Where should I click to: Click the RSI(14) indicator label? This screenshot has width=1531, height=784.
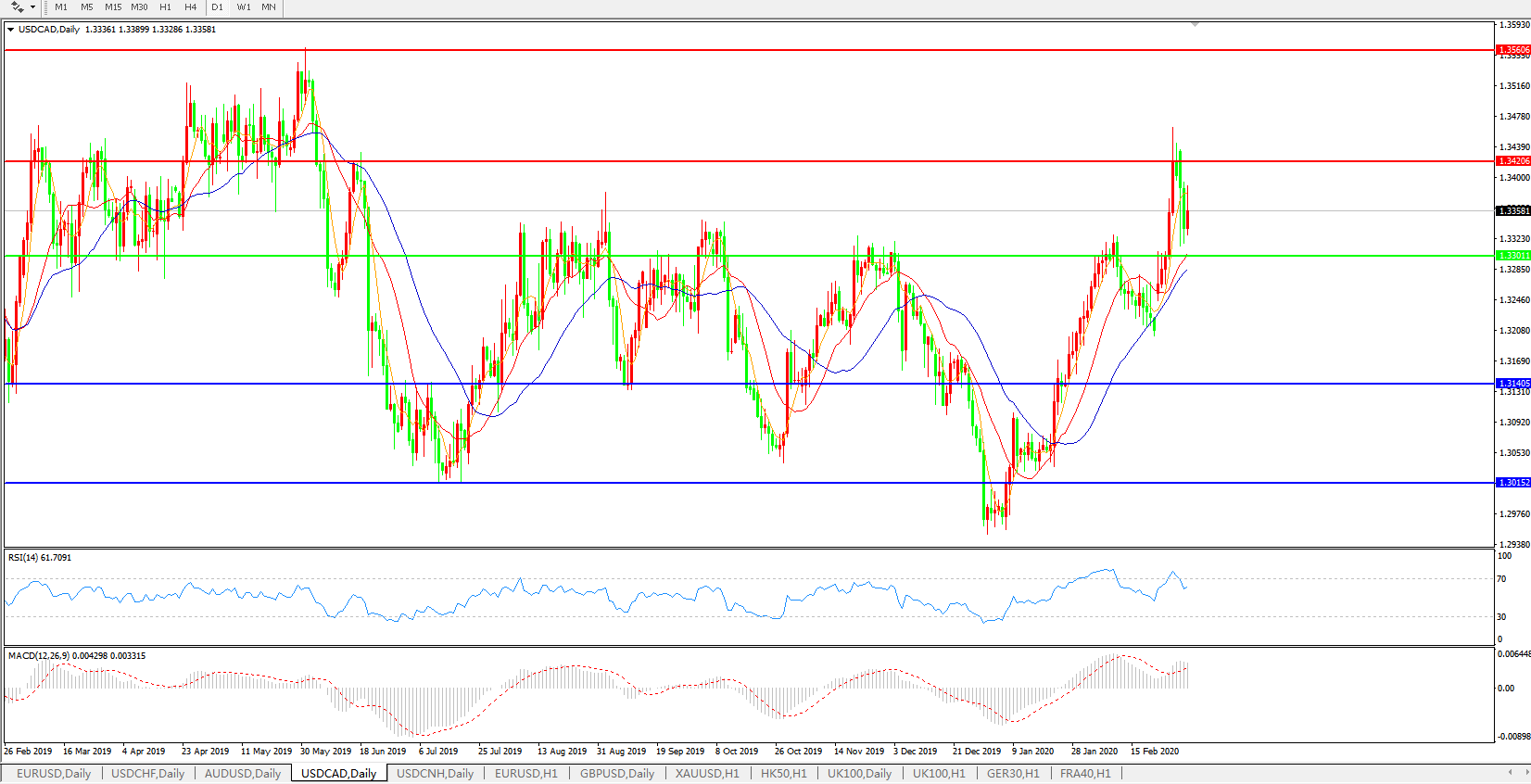tap(39, 558)
